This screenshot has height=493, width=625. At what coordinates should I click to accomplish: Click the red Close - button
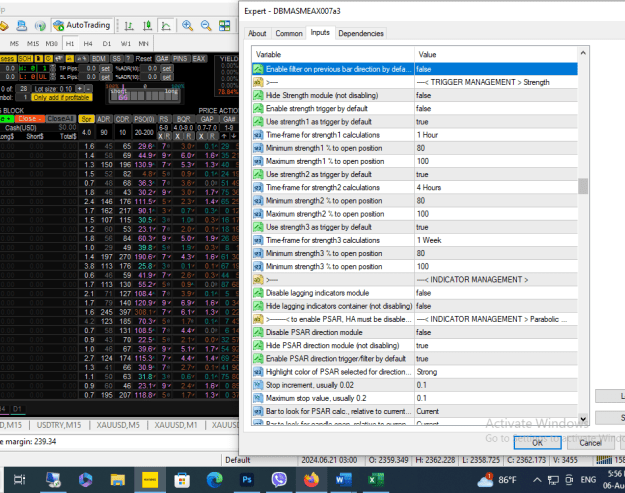click(30, 119)
